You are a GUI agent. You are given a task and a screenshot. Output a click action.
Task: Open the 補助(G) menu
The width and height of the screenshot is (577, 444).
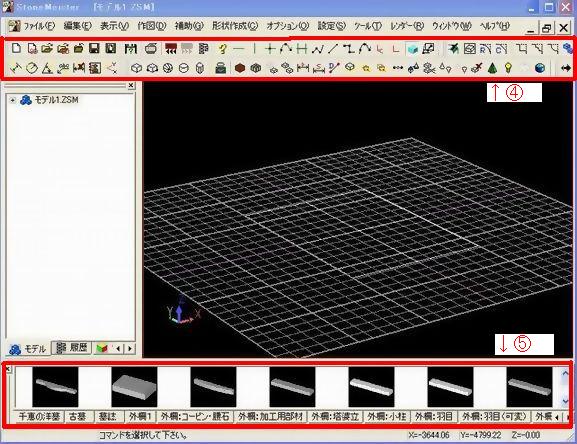189,26
